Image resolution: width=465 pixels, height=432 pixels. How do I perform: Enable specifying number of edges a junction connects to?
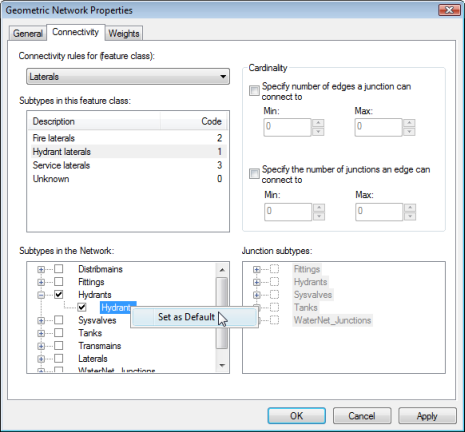coord(254,90)
